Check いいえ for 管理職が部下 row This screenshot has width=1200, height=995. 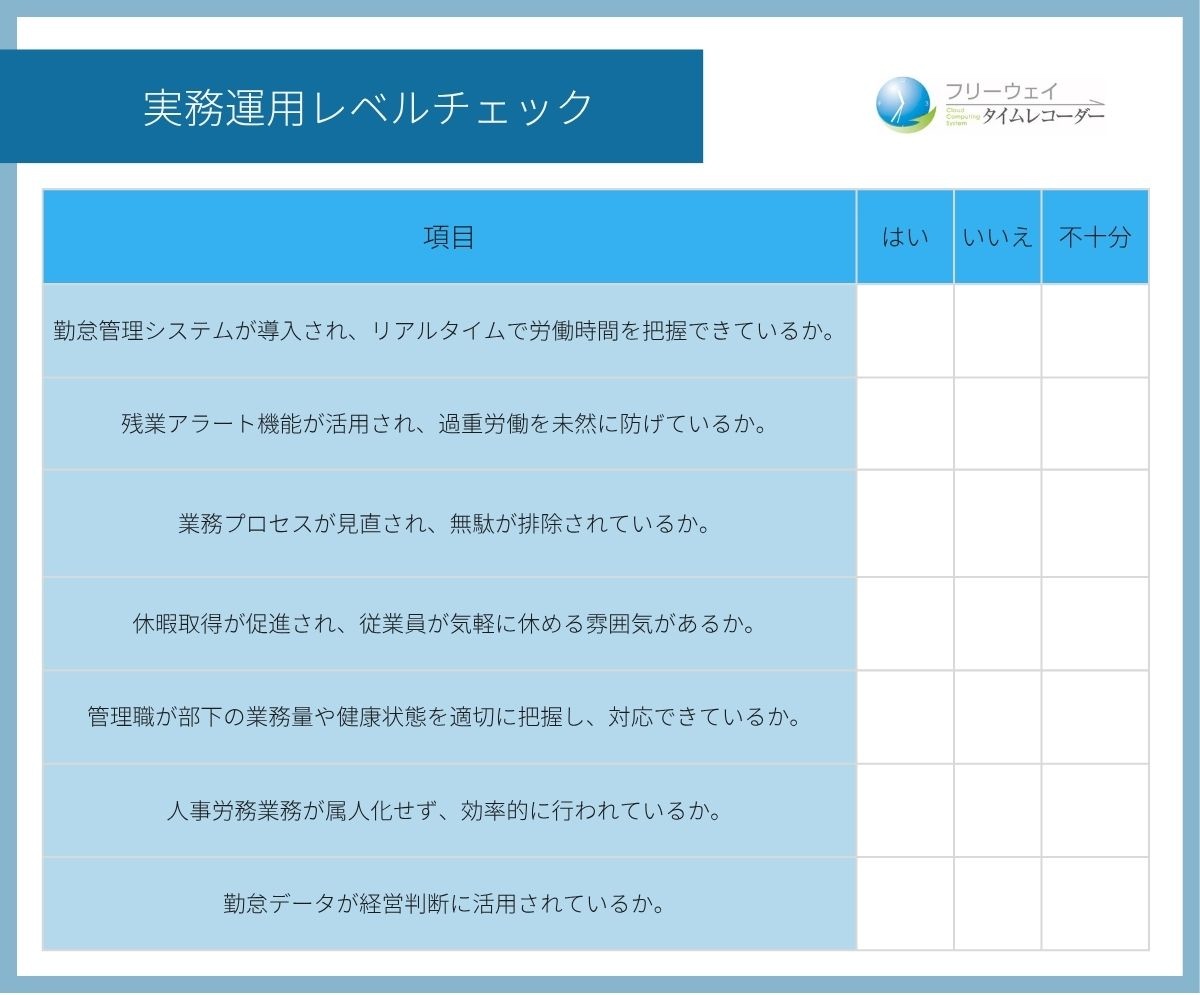pos(997,717)
